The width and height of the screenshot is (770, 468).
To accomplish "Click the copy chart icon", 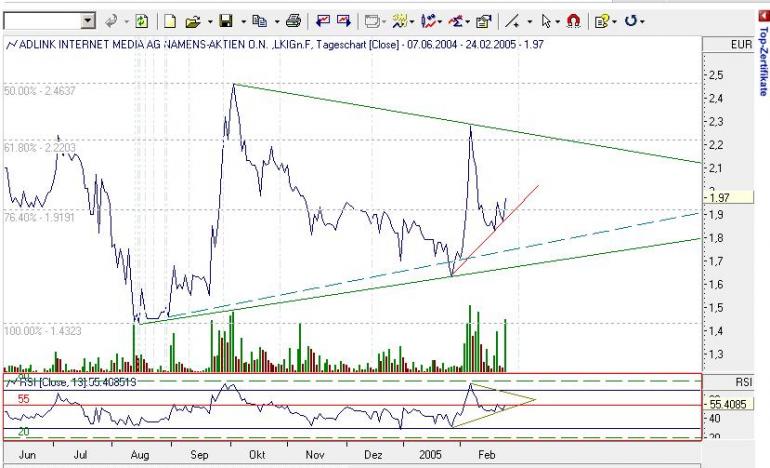I will [x=259, y=21].
